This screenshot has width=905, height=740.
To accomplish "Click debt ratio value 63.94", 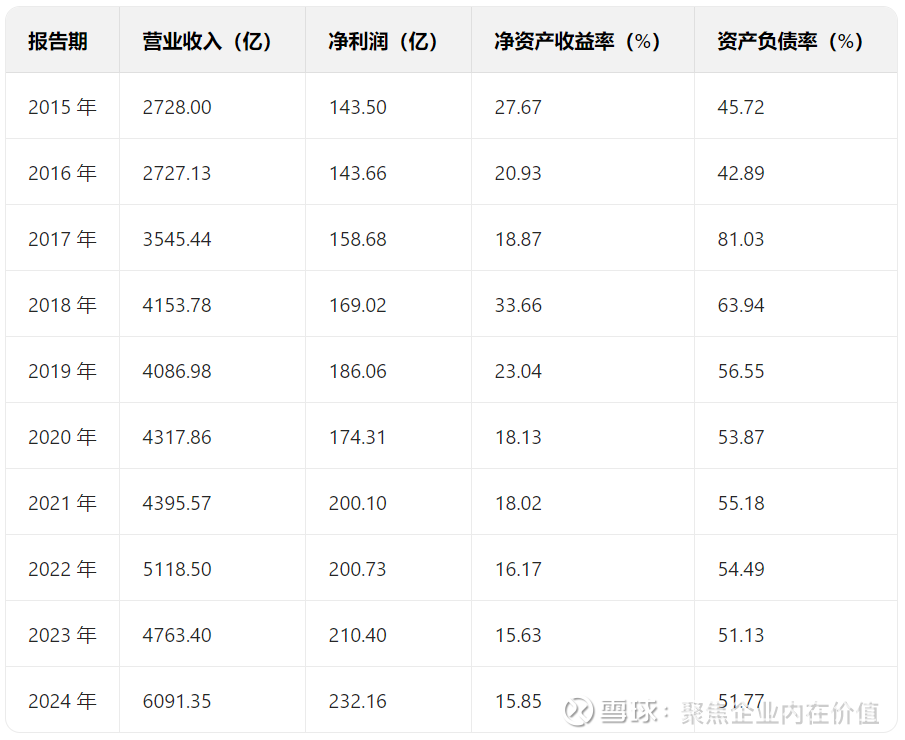I will [x=741, y=305].
